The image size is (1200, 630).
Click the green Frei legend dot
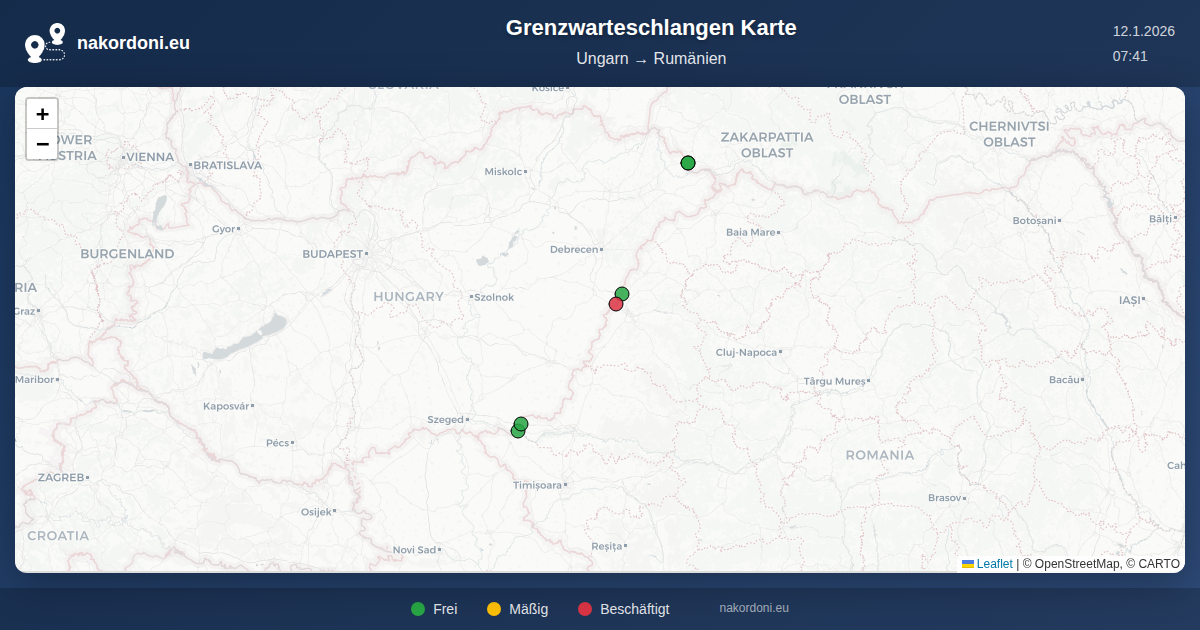point(418,609)
